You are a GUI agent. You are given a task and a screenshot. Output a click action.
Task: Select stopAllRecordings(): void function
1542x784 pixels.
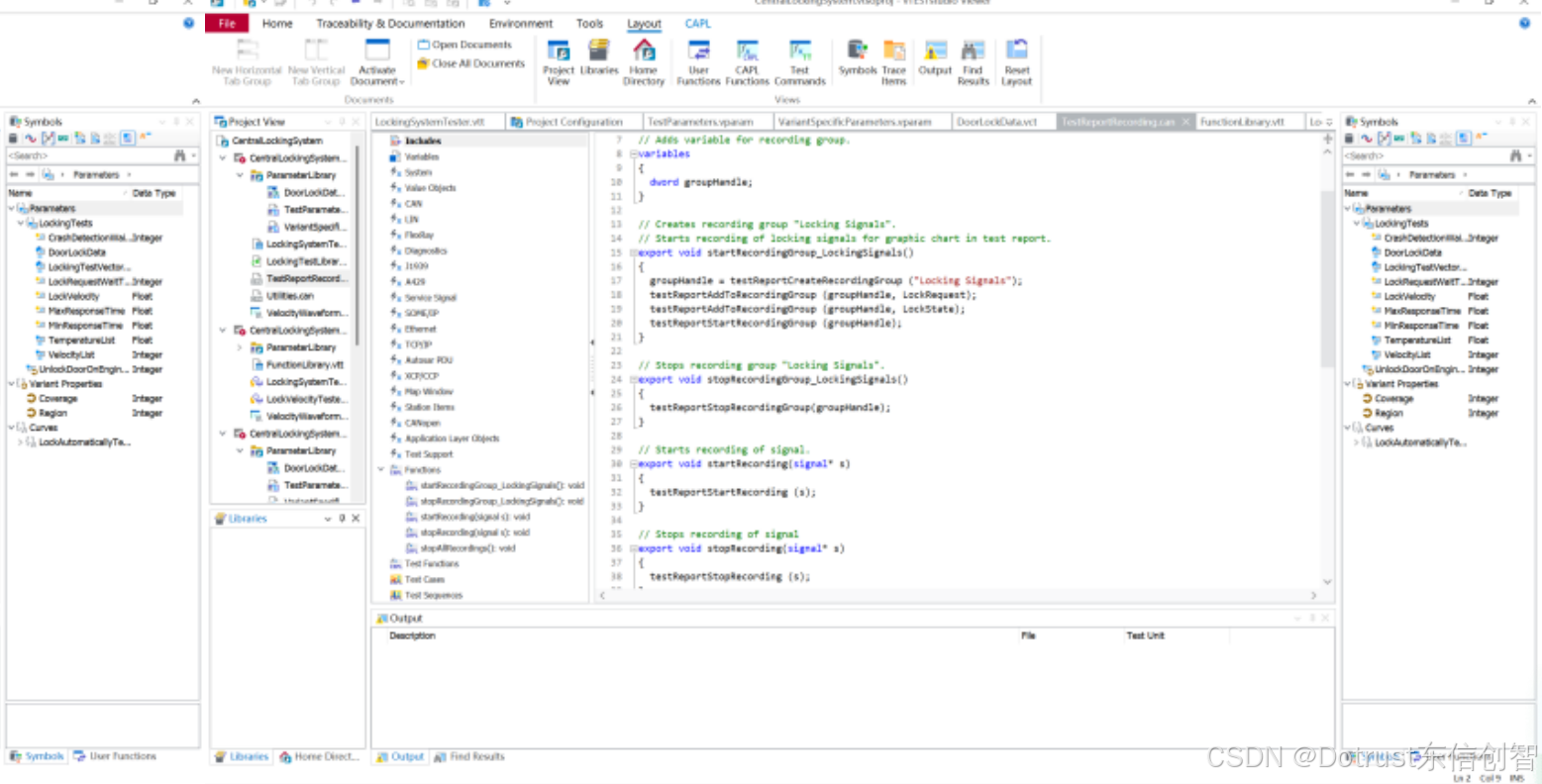tap(467, 548)
